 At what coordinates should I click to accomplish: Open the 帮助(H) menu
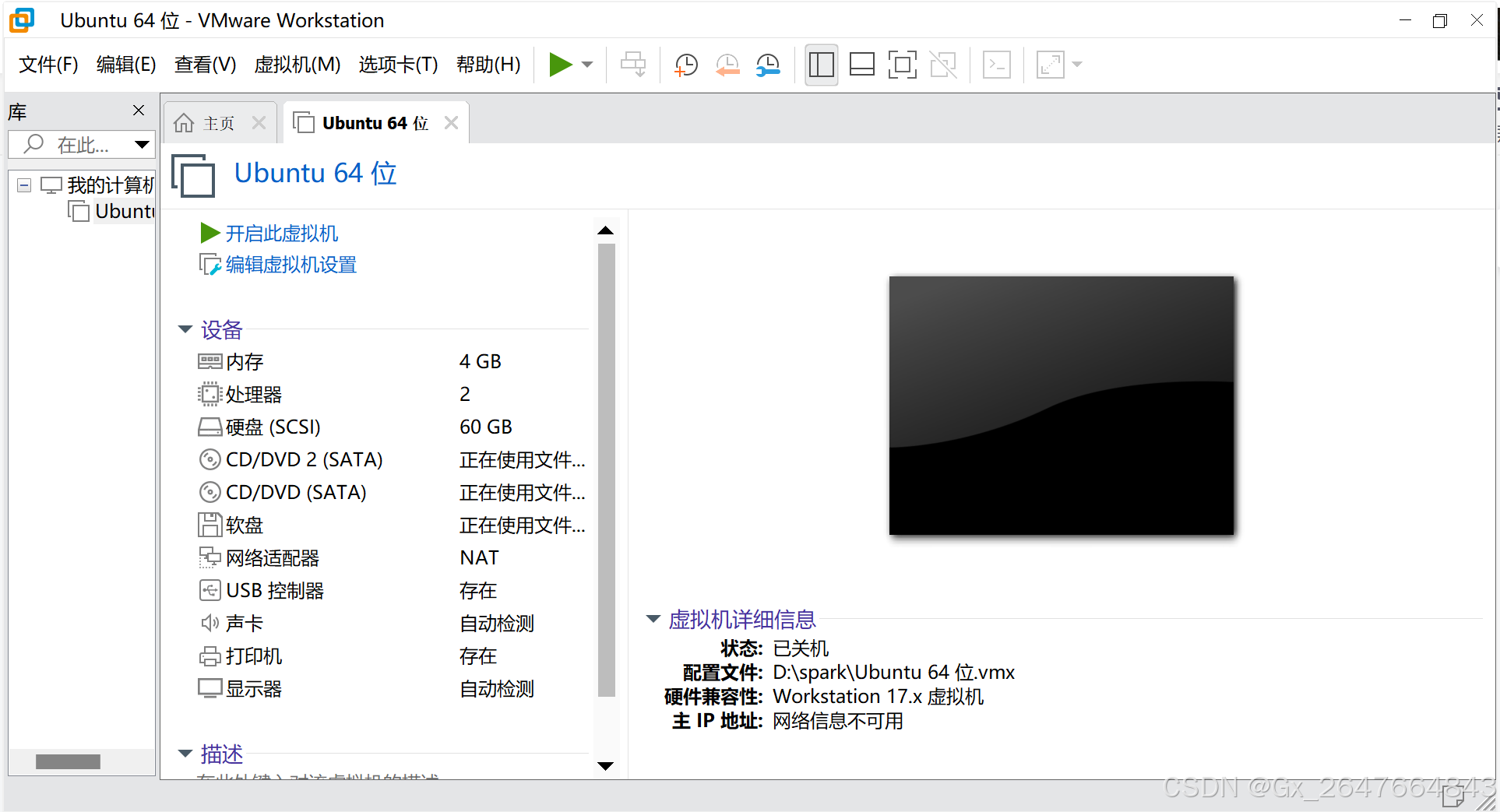[488, 65]
